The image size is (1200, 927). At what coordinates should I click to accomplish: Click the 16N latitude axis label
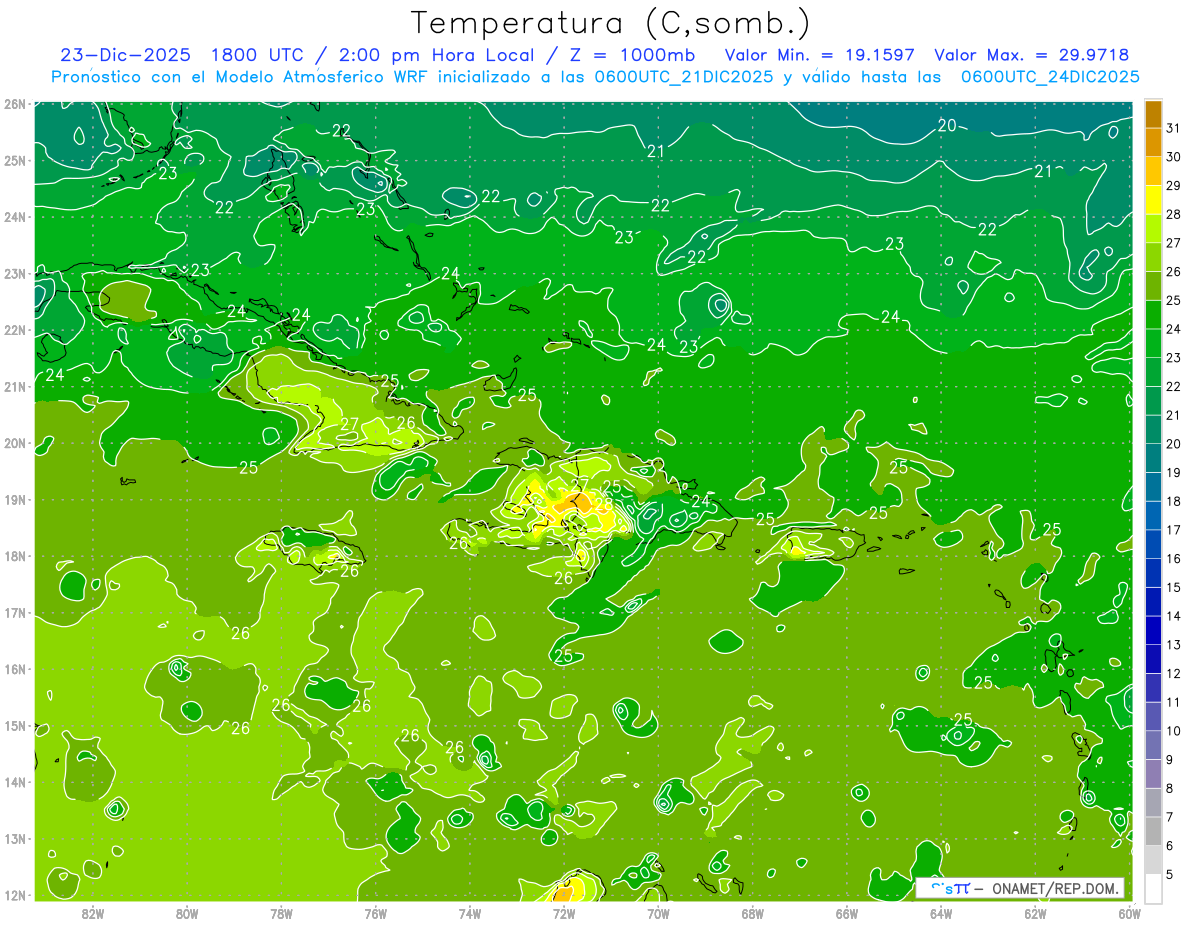15,668
